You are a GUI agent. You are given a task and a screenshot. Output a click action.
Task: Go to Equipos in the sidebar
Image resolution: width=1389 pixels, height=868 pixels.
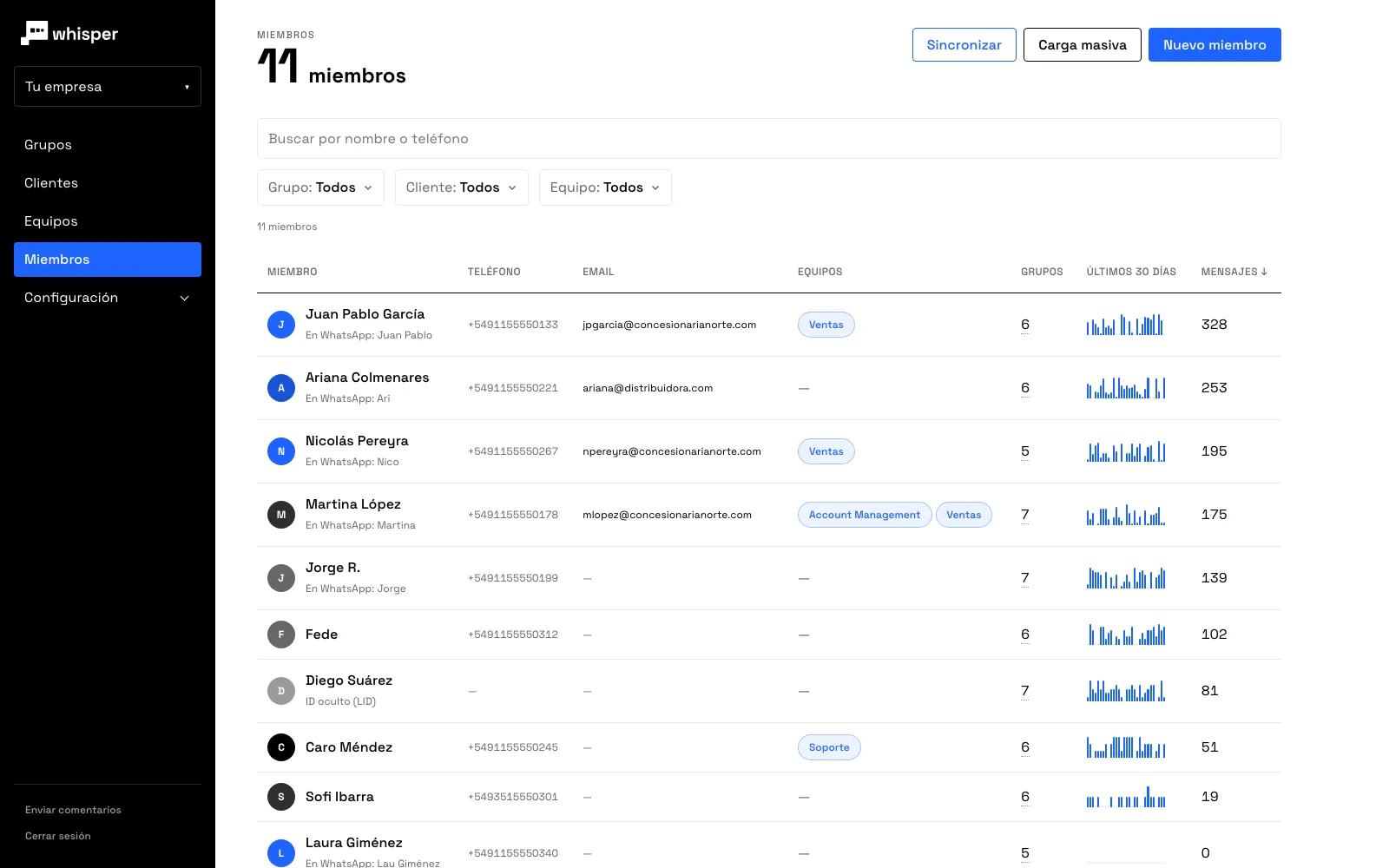(x=108, y=221)
